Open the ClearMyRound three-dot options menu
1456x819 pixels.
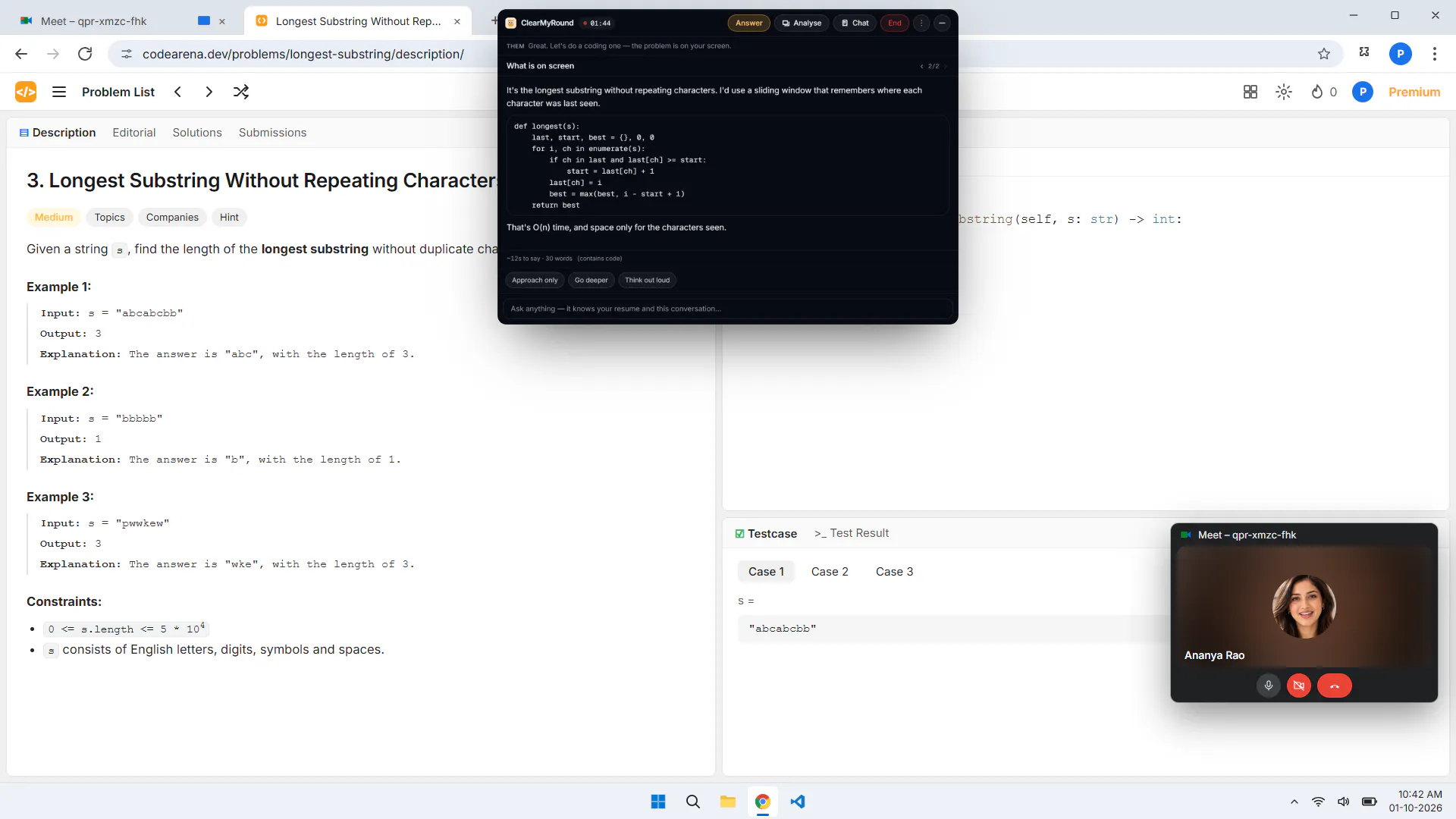pyautogui.click(x=921, y=23)
